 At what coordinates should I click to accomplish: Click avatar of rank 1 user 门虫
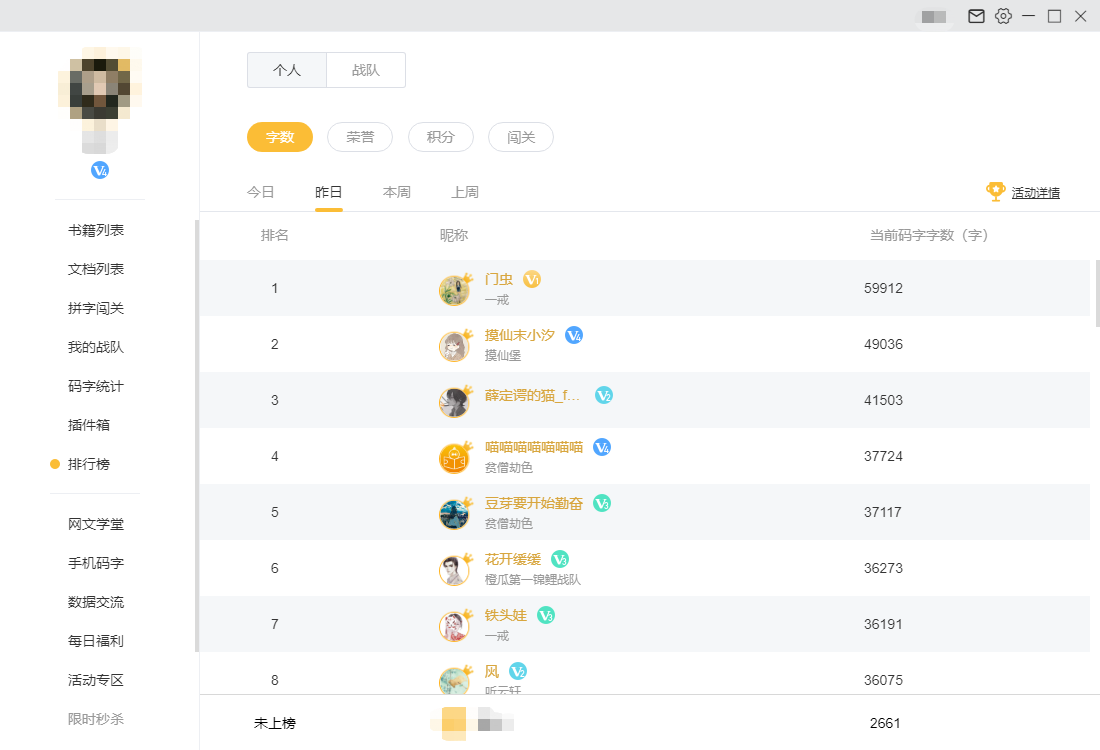(454, 290)
